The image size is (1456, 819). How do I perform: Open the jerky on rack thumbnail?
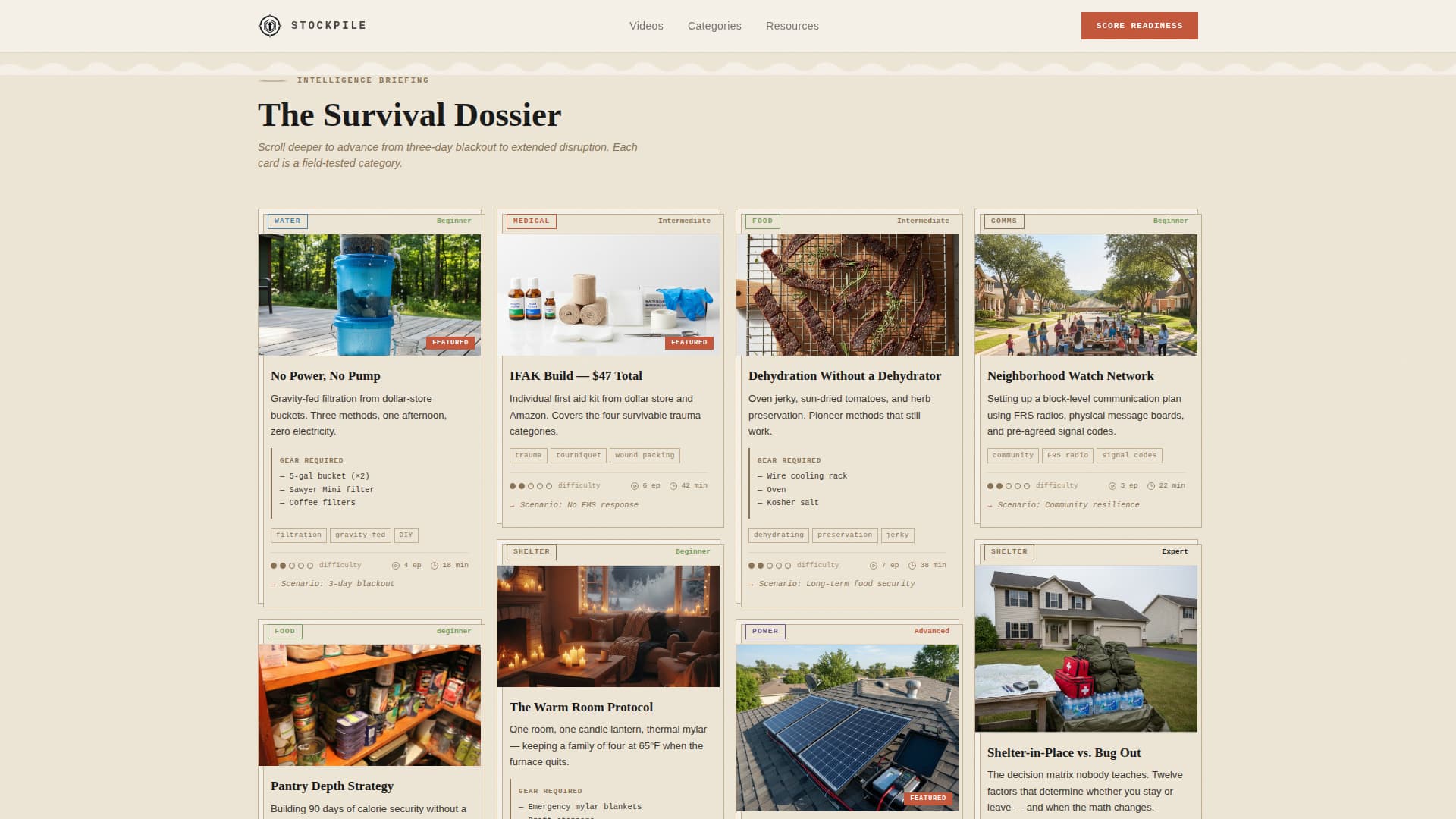(x=847, y=295)
